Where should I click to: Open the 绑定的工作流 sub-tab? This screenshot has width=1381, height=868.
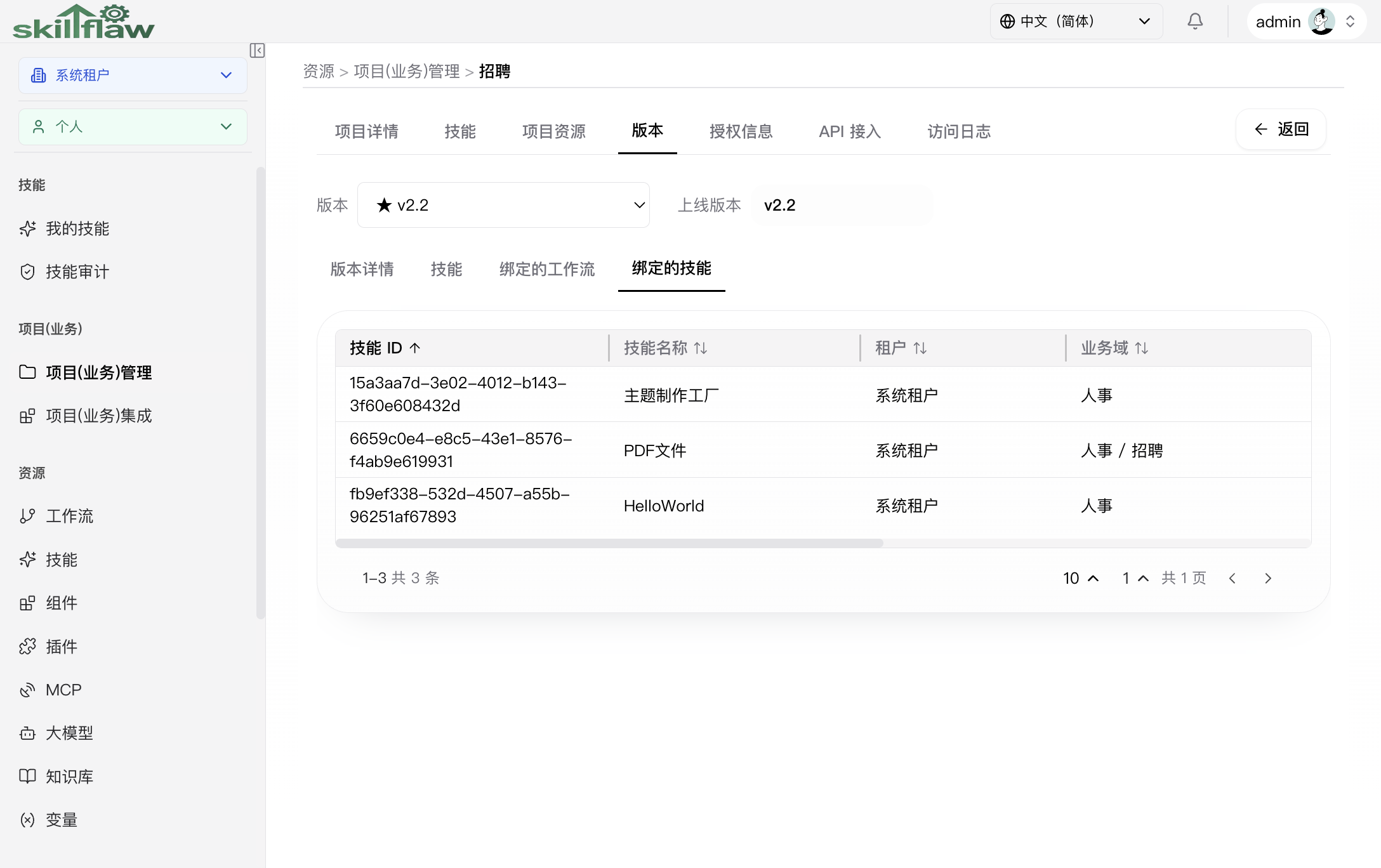click(547, 269)
